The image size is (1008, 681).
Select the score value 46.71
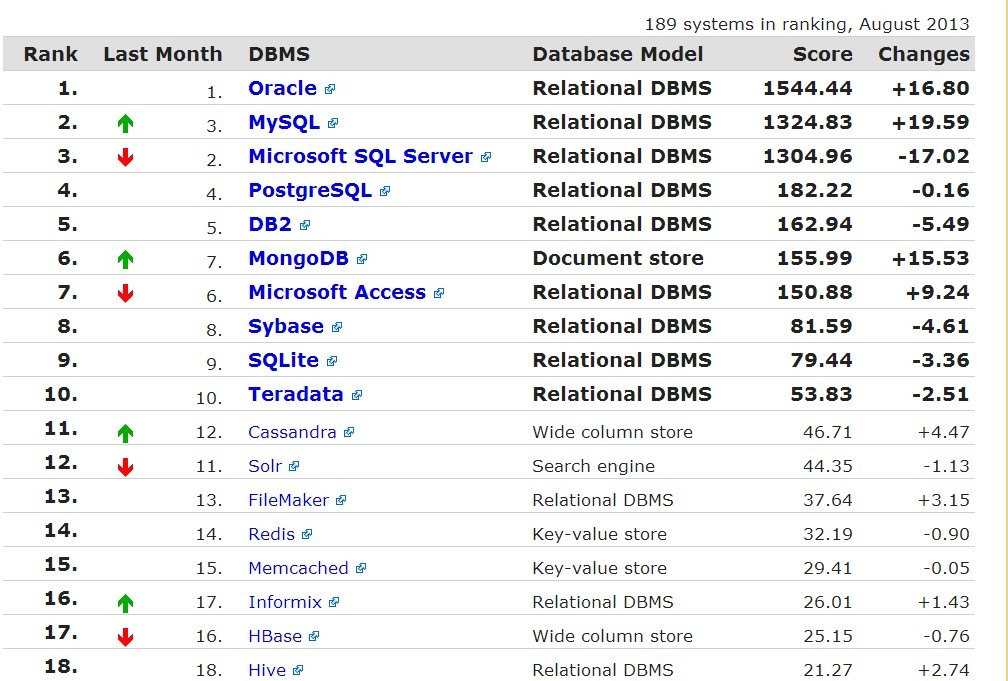click(x=827, y=432)
